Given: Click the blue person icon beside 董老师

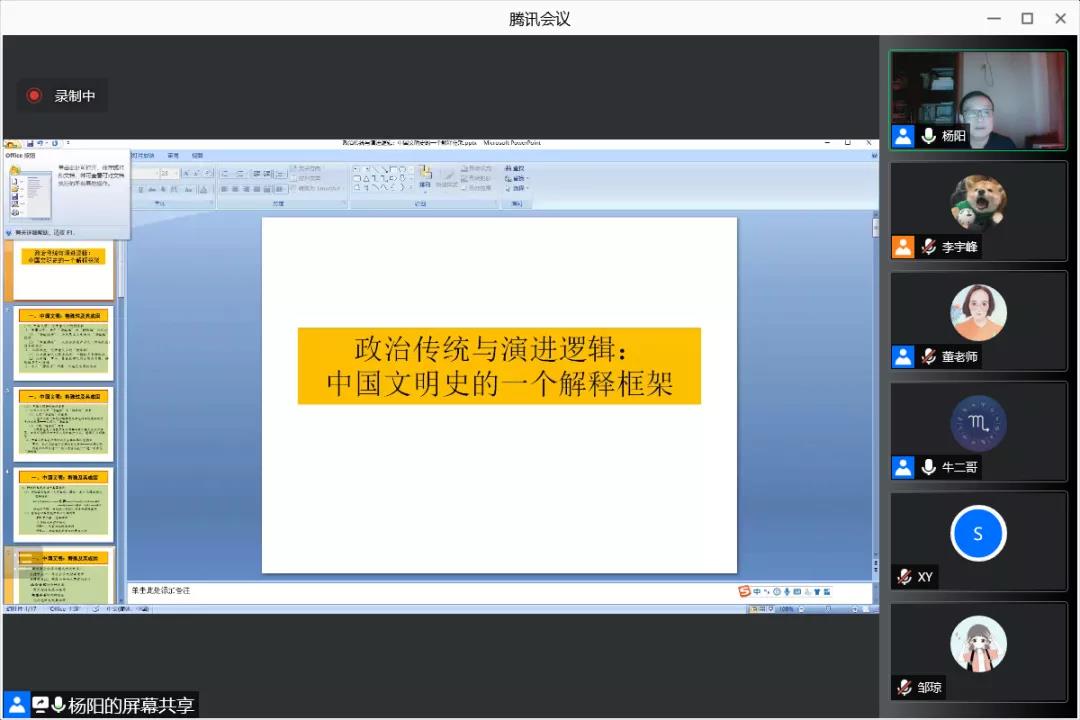Looking at the screenshot, I should 903,356.
